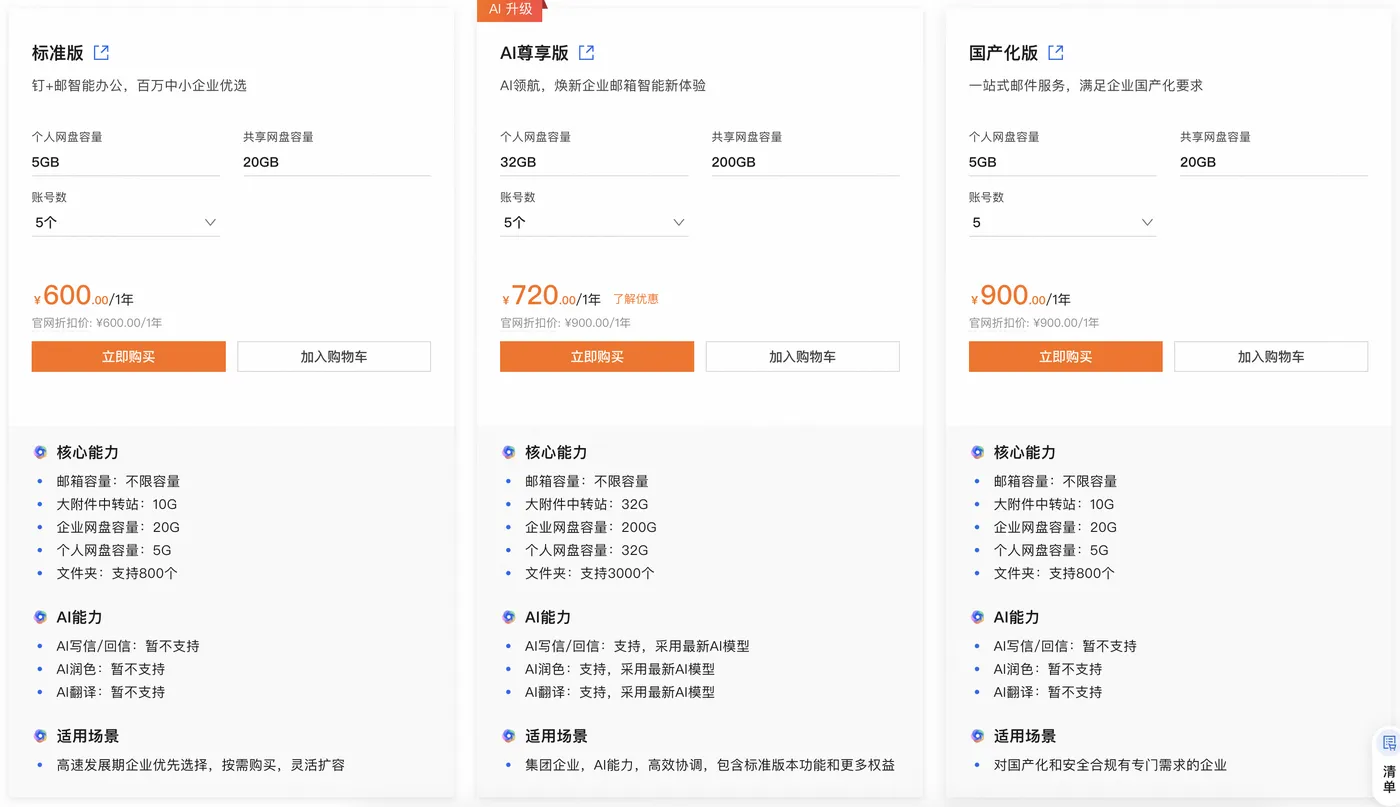Click AI领航，焕新企业邮箱智能新体验 subtitle

pyautogui.click(x=603, y=85)
